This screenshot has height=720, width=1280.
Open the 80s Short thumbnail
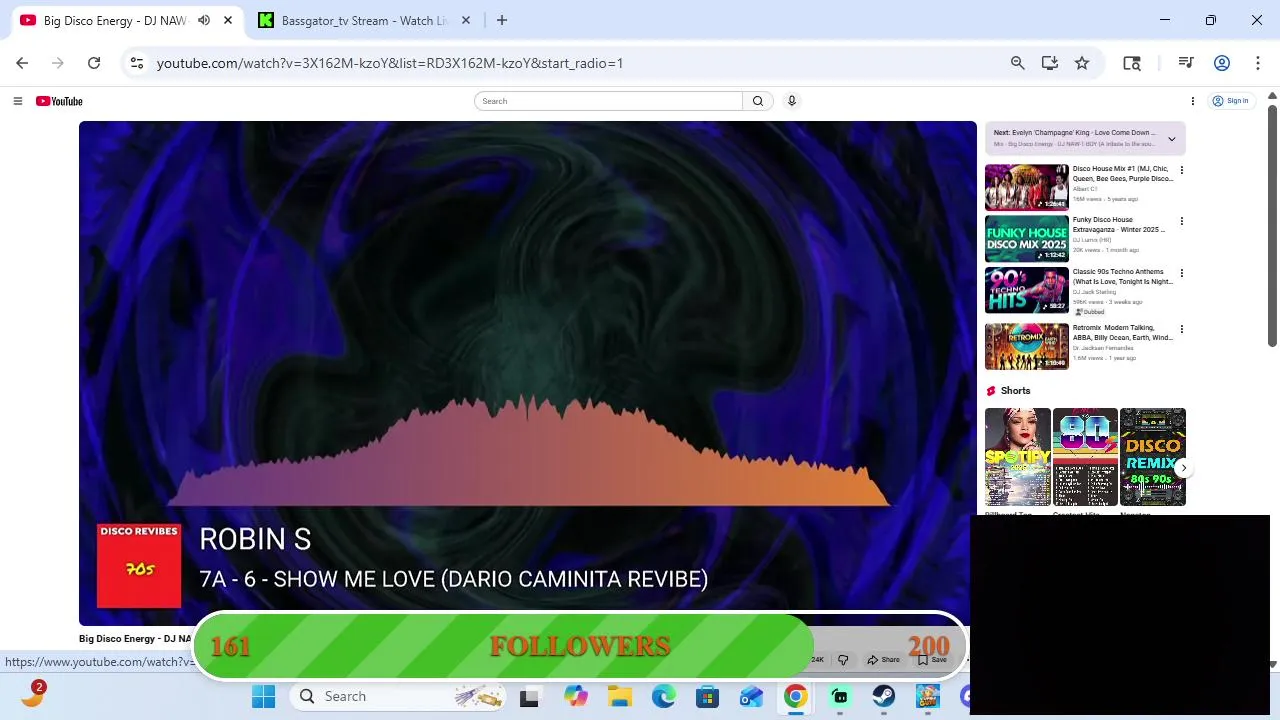[1085, 457]
